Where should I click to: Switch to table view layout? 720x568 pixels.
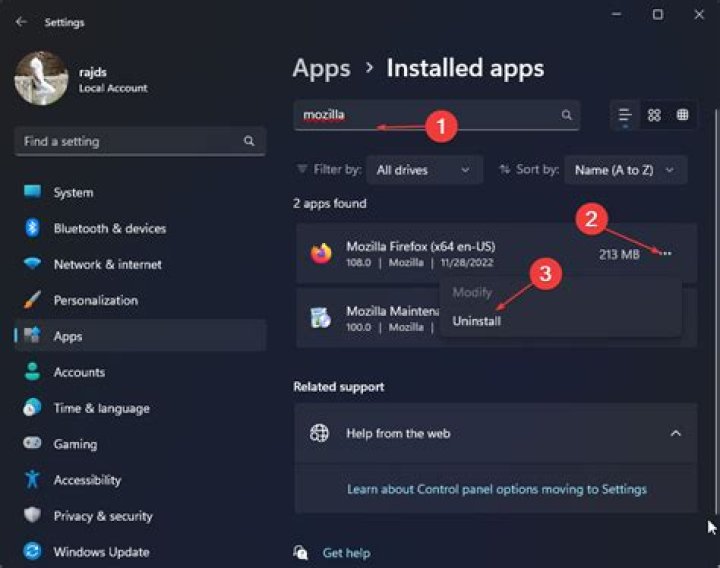coord(682,115)
